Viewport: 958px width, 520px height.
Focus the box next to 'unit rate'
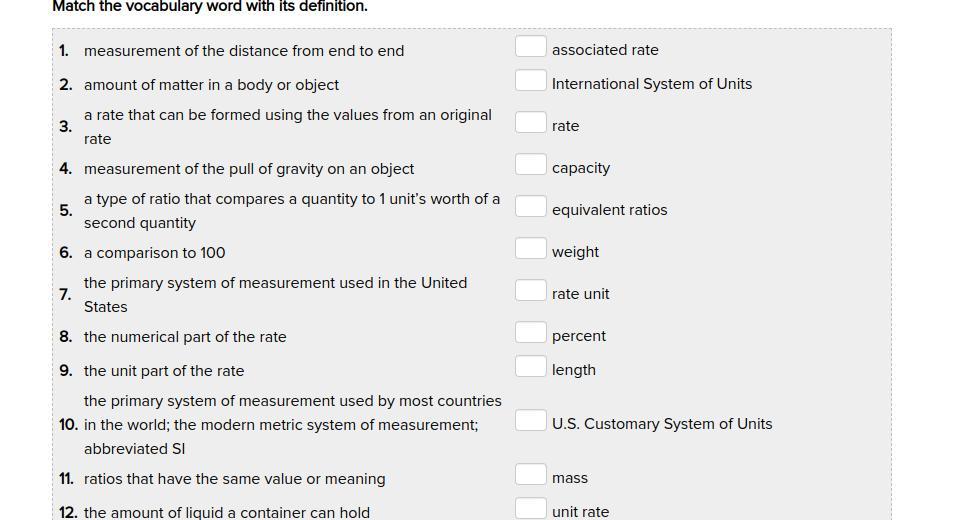point(530,508)
